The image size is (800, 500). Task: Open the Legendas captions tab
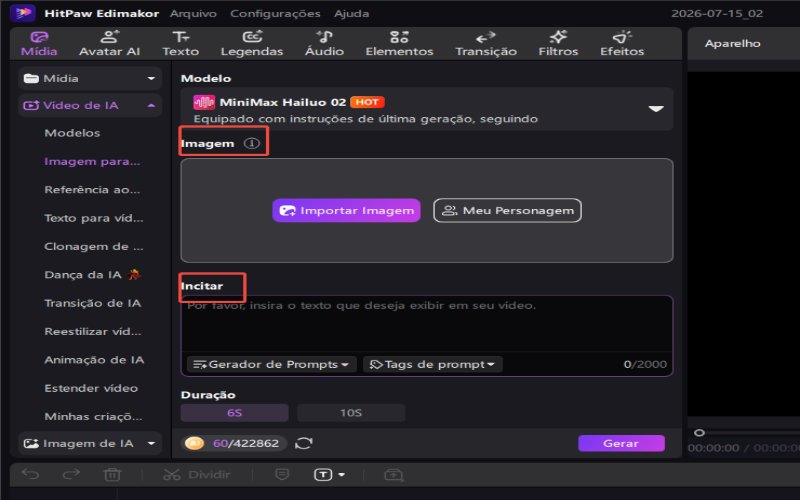pyautogui.click(x=252, y=44)
